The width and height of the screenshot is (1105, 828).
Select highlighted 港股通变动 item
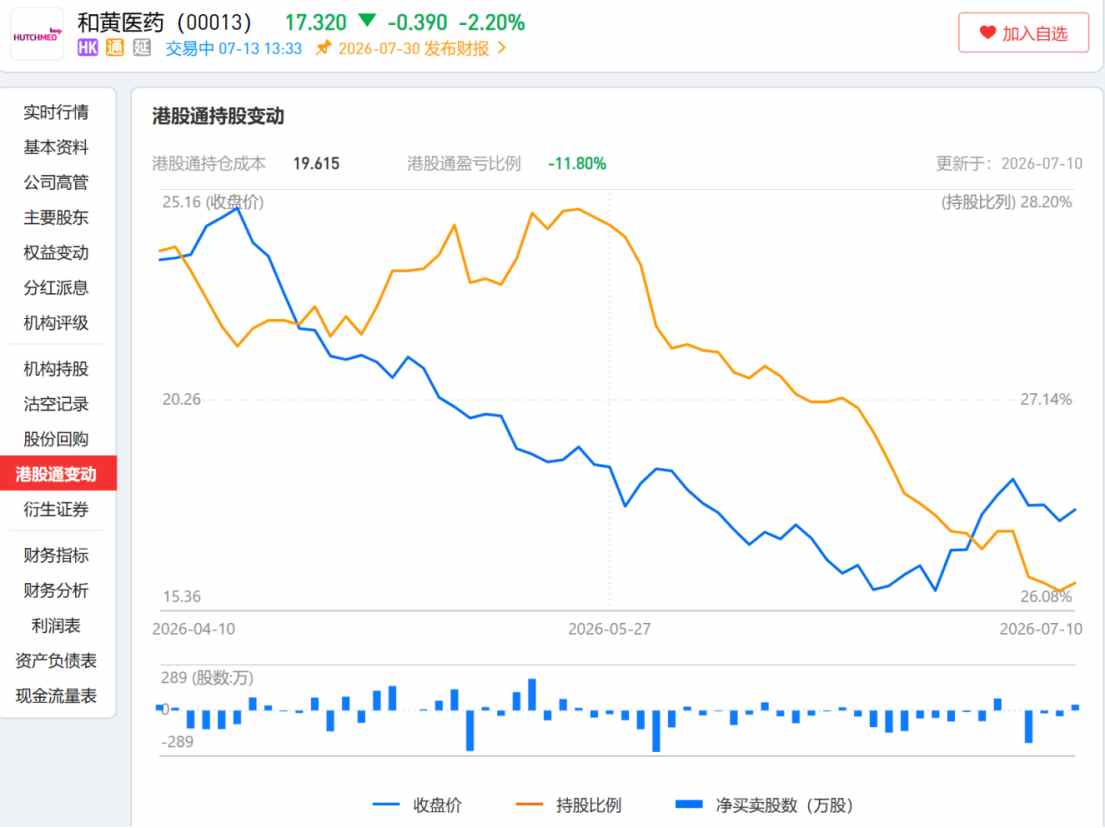pos(58,474)
